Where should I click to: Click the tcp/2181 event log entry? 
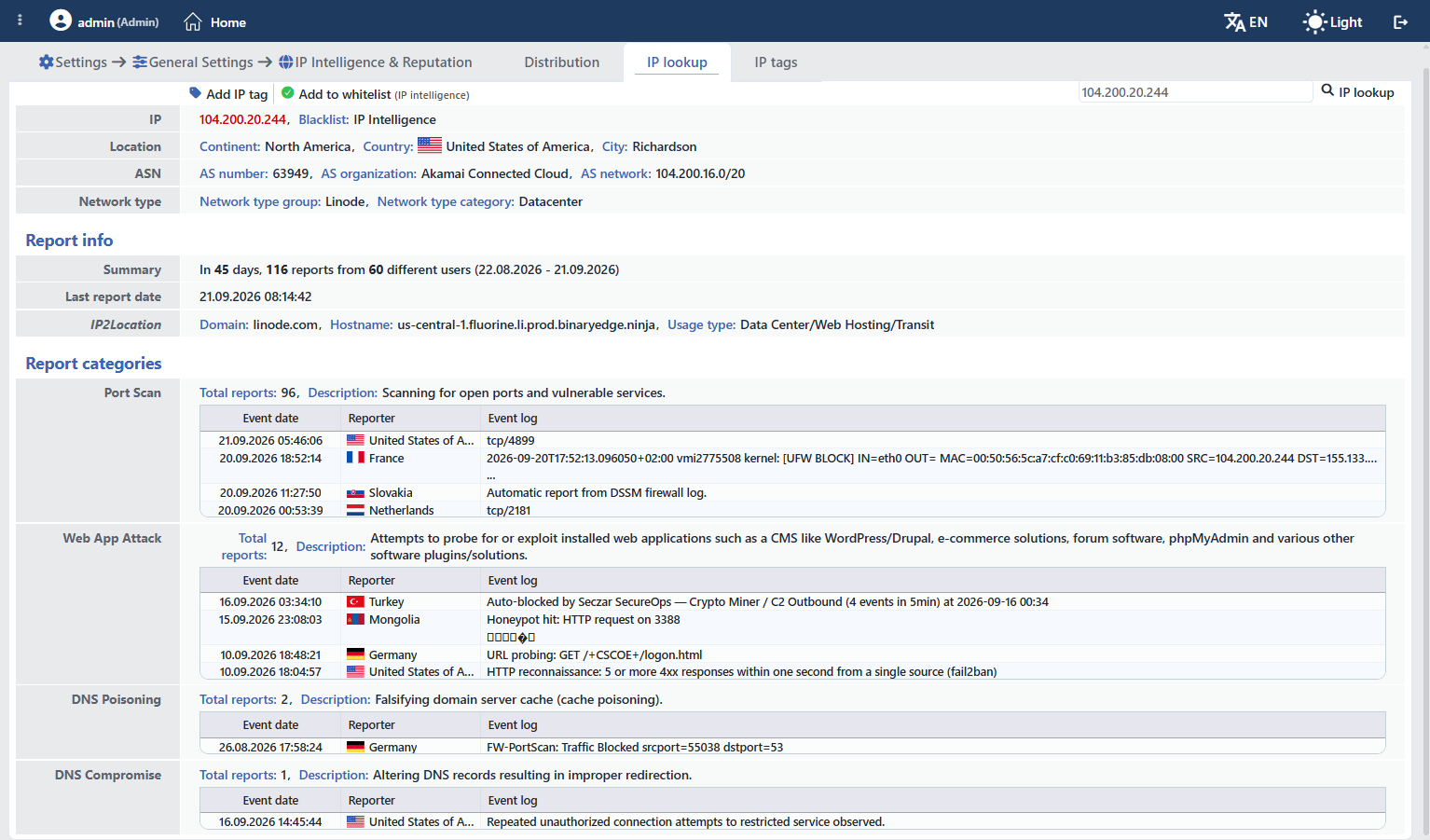[x=509, y=510]
